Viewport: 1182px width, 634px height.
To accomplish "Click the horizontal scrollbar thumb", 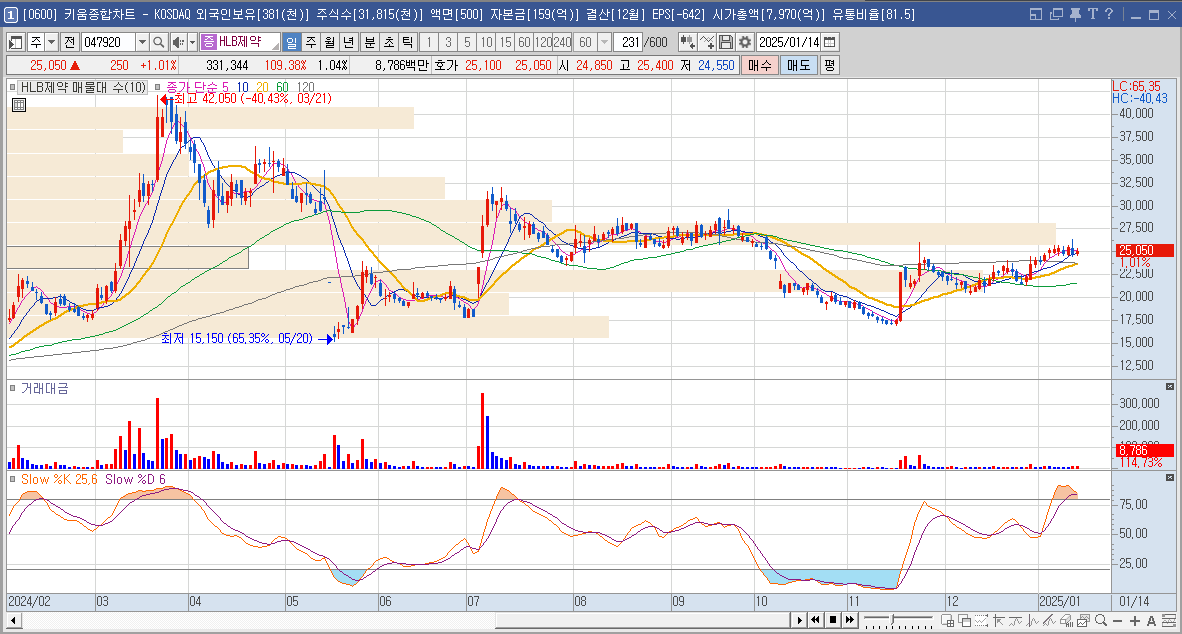I will (643, 620).
